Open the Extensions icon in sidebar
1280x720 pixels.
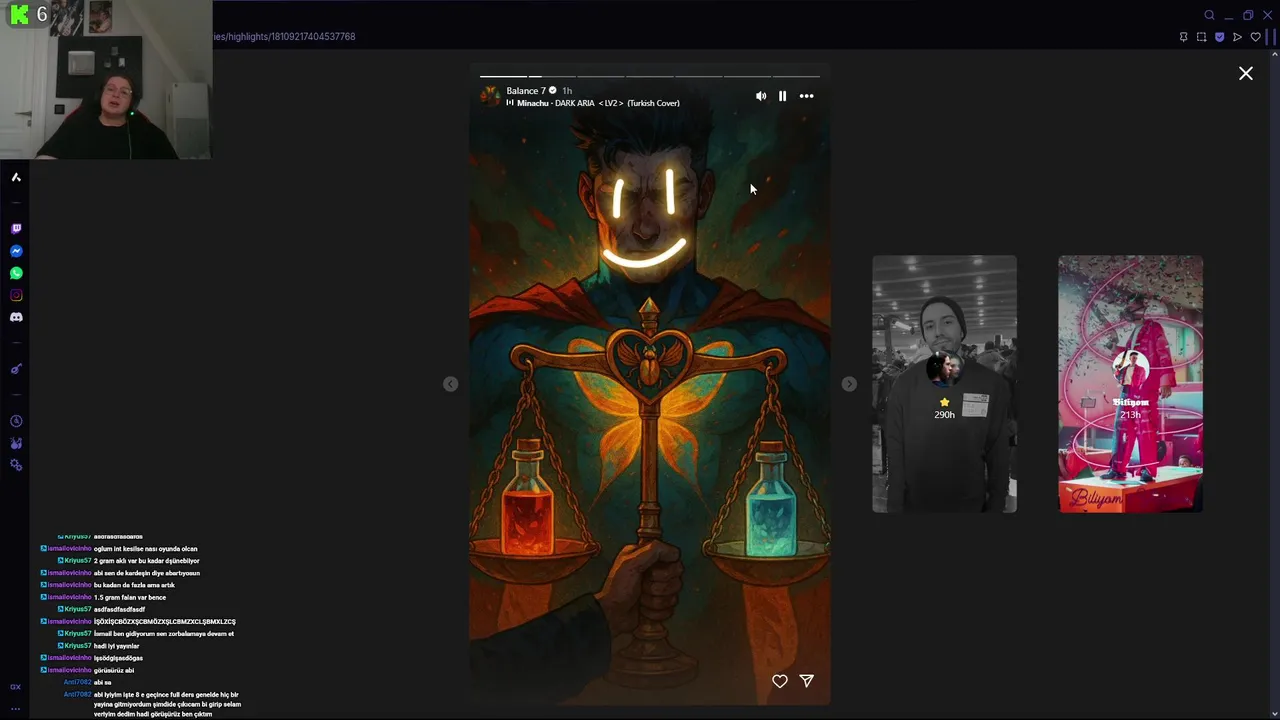point(16,443)
